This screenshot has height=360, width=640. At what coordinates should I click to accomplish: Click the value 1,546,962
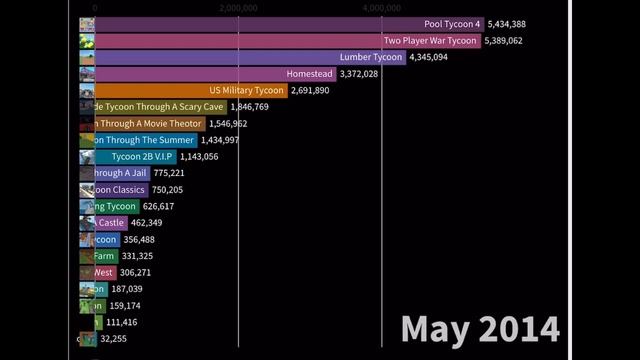228,124
